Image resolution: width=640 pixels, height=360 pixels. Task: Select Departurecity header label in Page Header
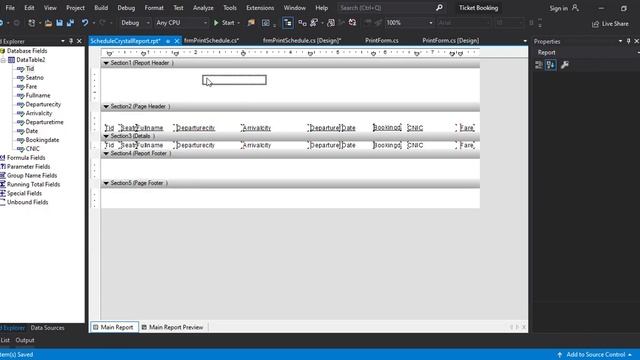[x=196, y=128]
